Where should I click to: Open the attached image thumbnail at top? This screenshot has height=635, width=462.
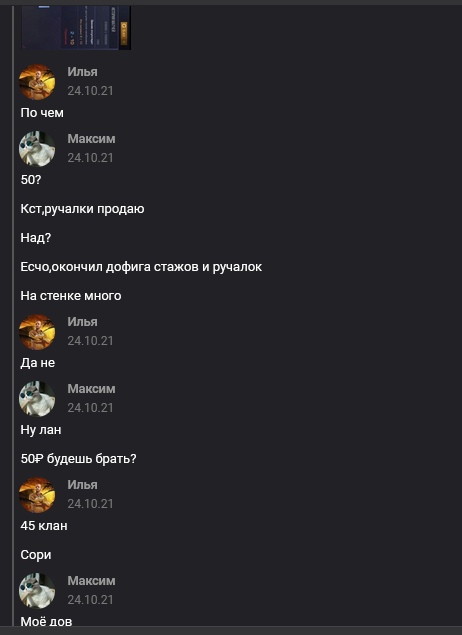[x=76, y=27]
